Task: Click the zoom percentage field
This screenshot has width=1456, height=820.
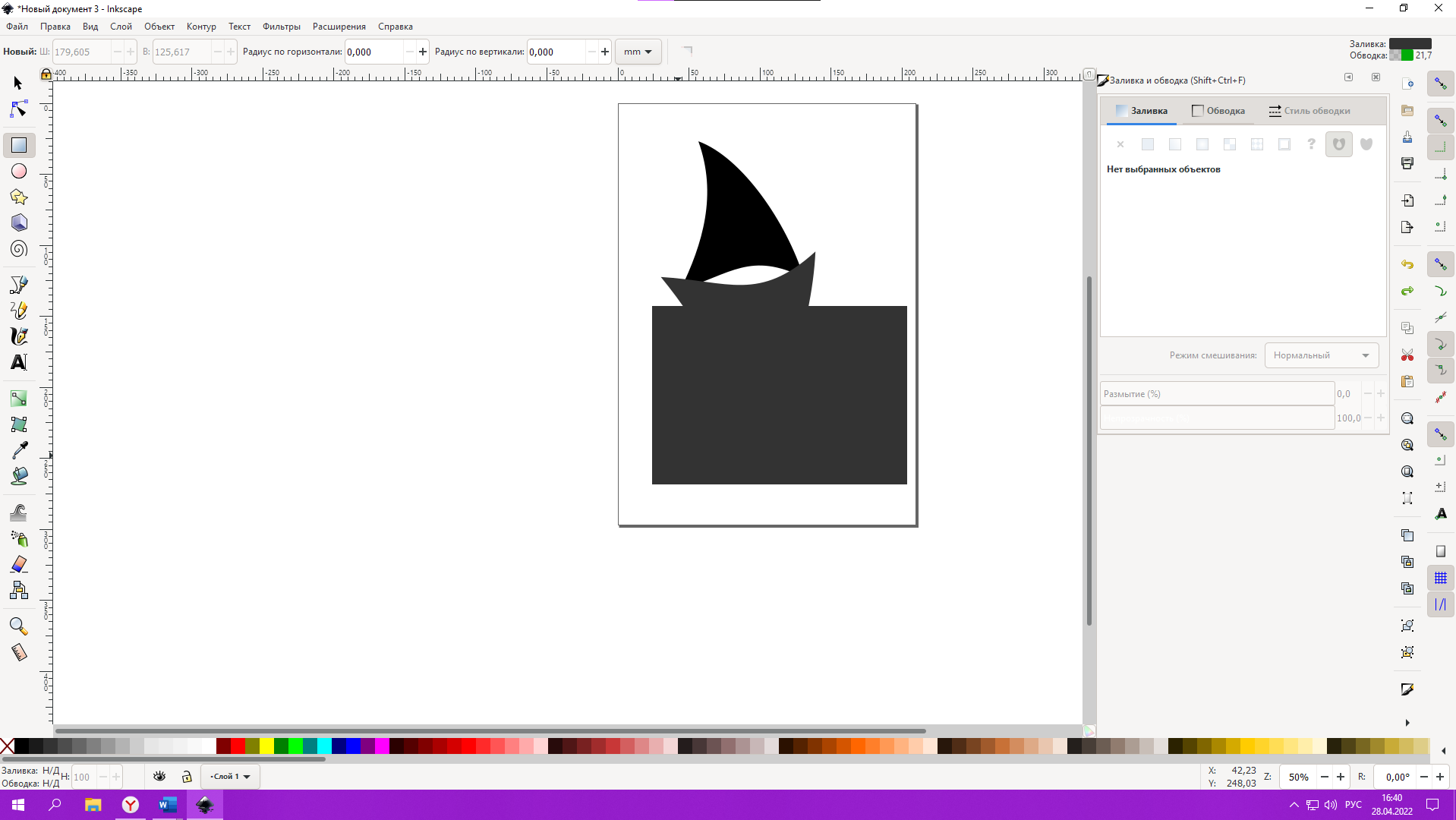Action: point(1299,777)
